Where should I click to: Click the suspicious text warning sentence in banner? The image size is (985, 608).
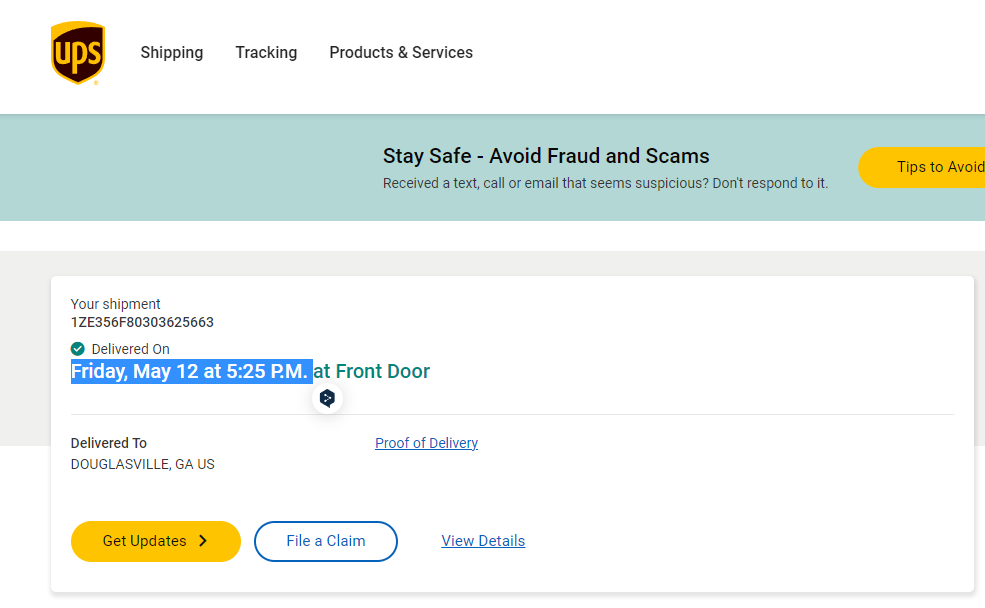[605, 183]
